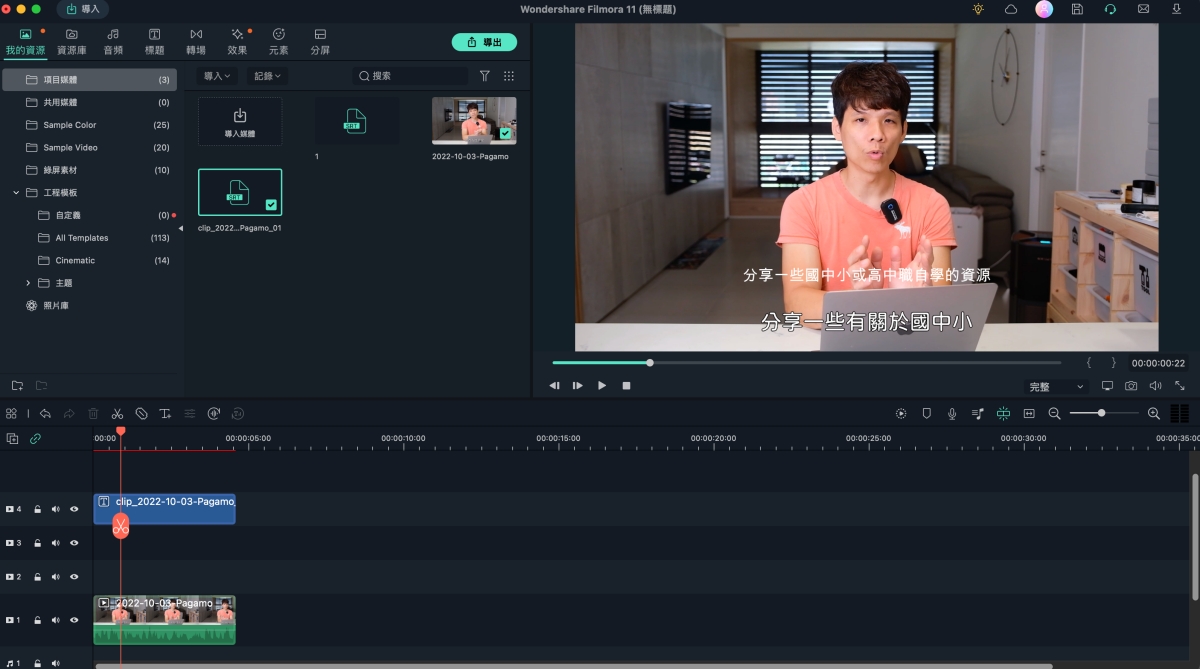Image resolution: width=1200 pixels, height=669 pixels.
Task: Open the 完整 preview quality dropdown
Action: (x=1057, y=386)
